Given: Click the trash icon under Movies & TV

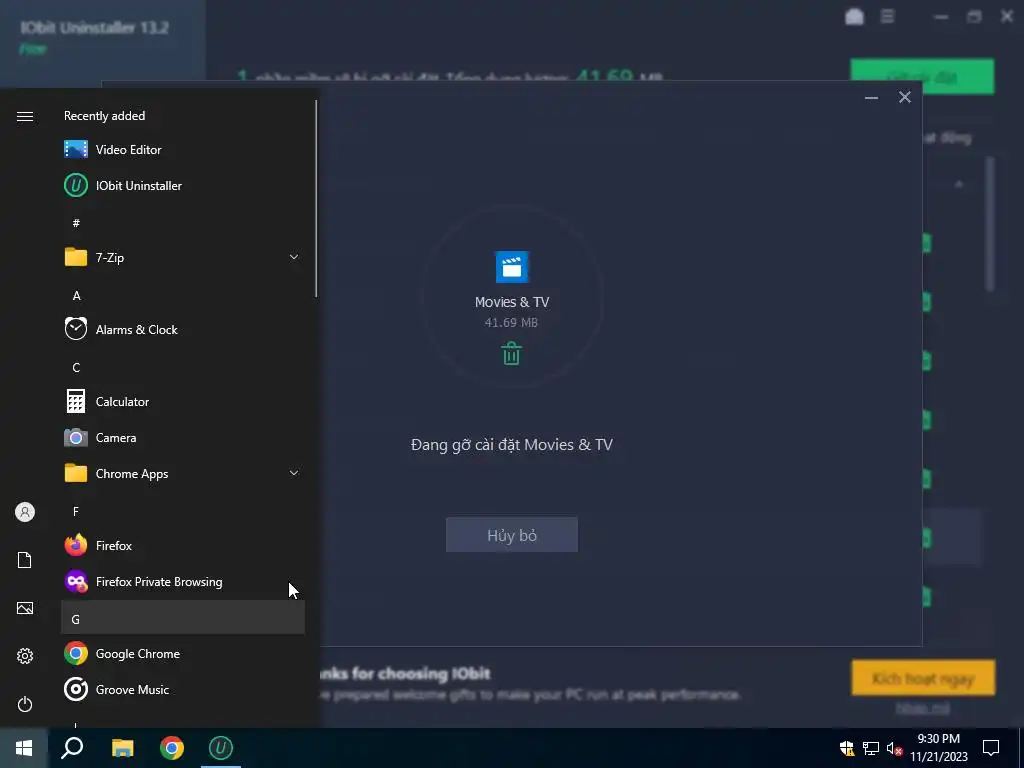Looking at the screenshot, I should tap(511, 353).
